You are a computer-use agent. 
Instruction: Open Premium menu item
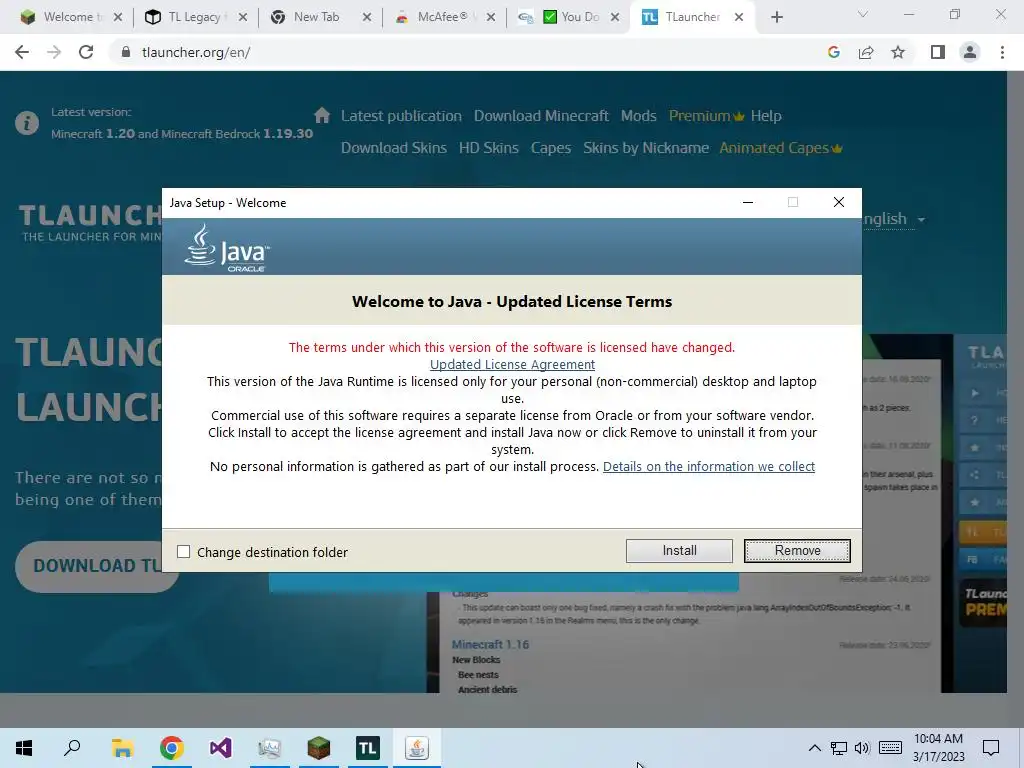[706, 116]
